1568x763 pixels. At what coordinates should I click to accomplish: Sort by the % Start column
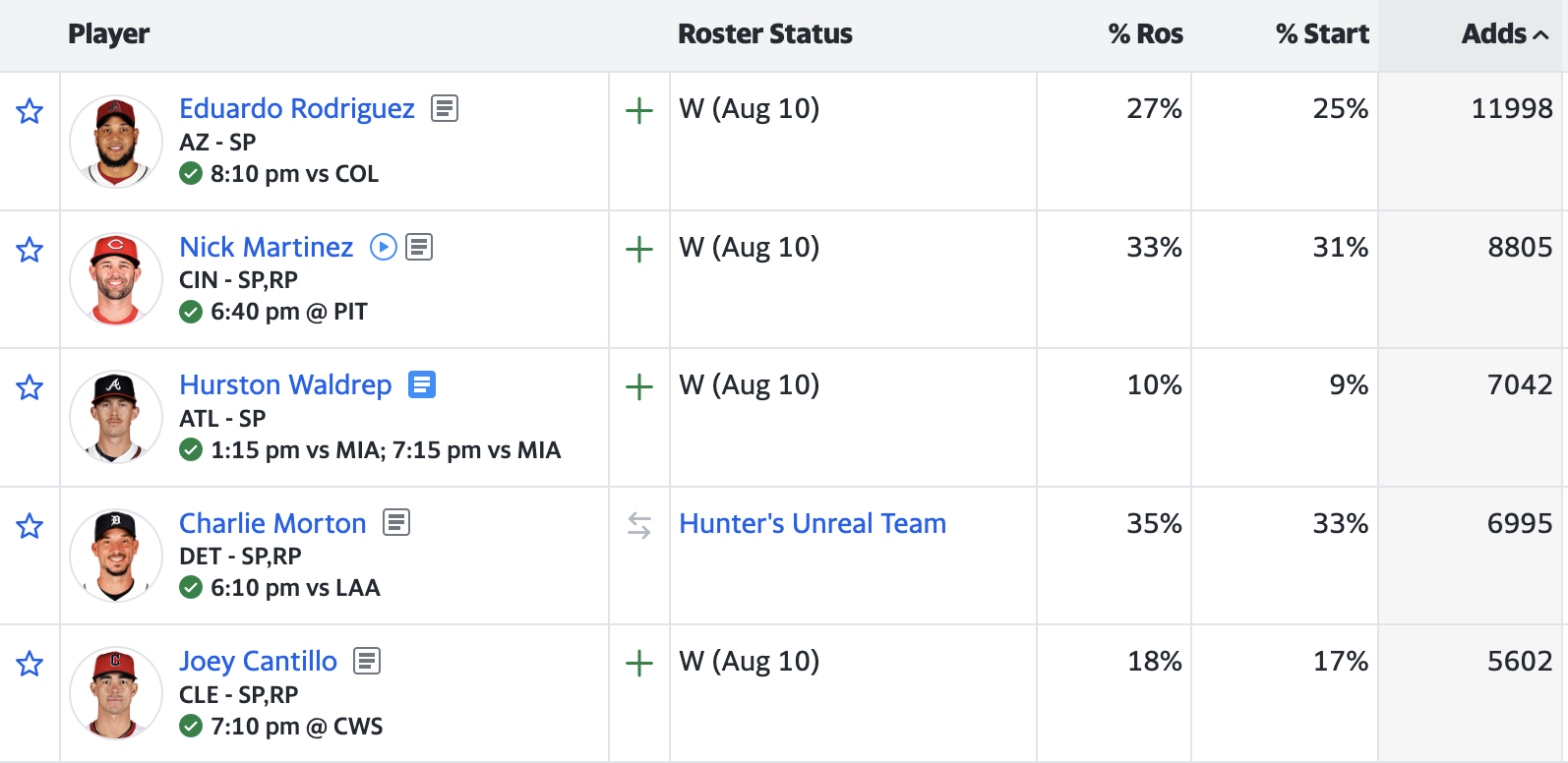click(x=1321, y=34)
